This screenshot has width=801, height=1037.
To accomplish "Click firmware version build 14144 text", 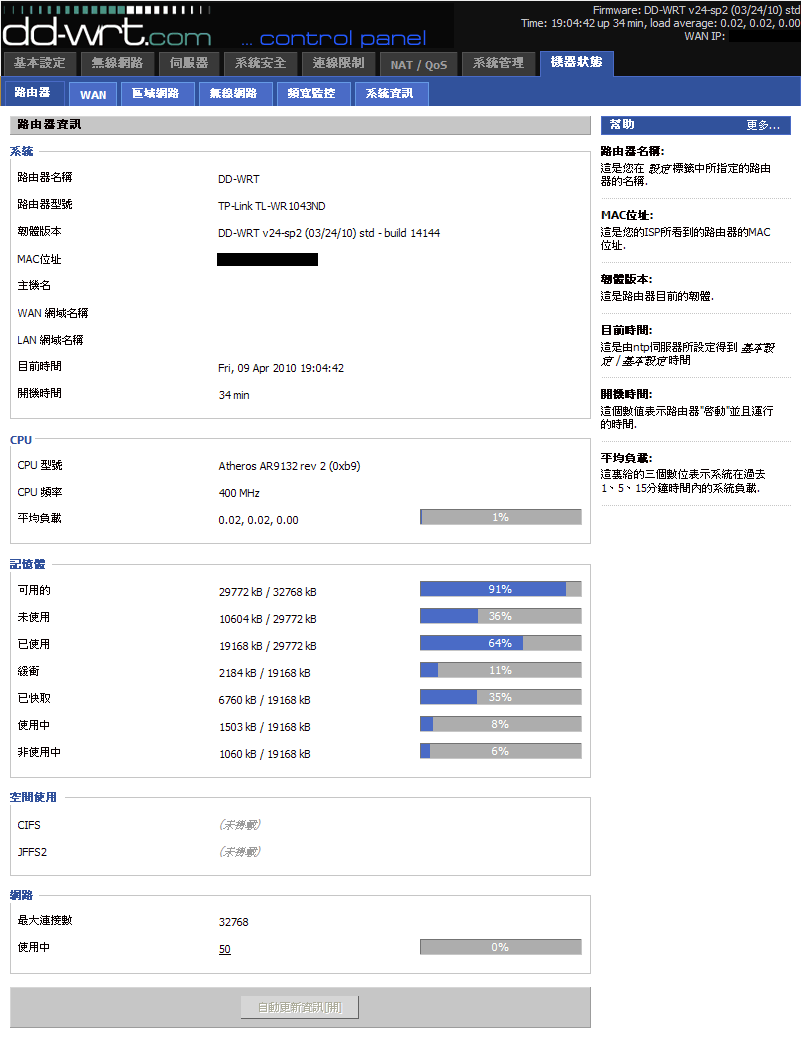I will point(329,233).
